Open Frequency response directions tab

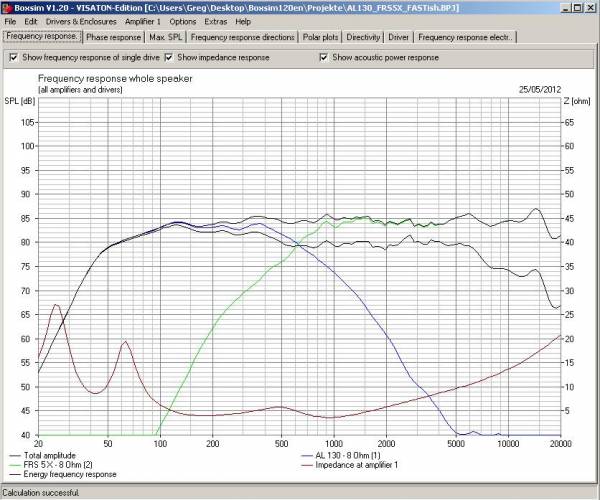point(243,37)
